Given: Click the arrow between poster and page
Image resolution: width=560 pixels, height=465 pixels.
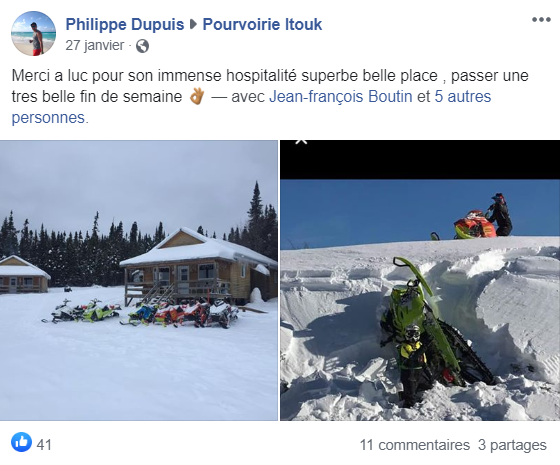Looking at the screenshot, I should point(193,24).
